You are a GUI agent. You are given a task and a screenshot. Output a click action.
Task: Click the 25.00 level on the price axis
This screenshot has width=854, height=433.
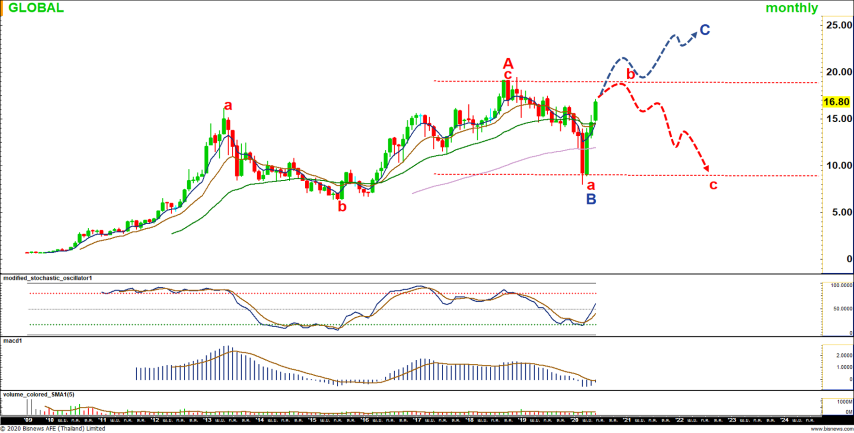836,25
